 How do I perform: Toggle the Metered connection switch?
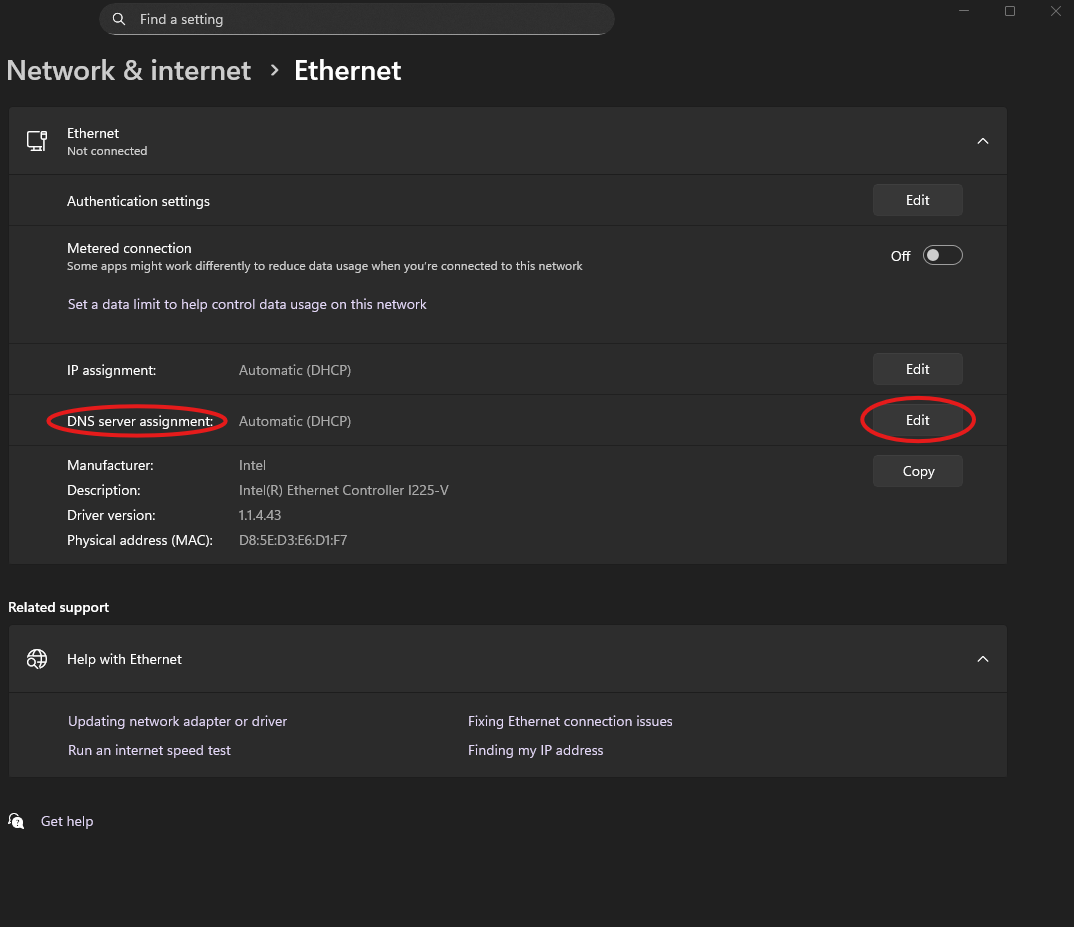[x=941, y=255]
